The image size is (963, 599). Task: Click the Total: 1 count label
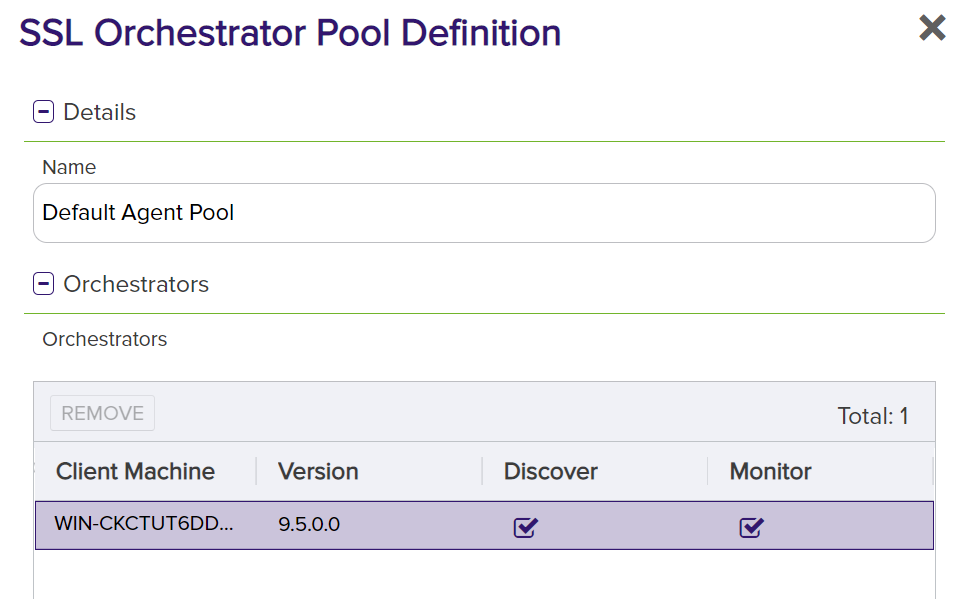click(x=872, y=416)
